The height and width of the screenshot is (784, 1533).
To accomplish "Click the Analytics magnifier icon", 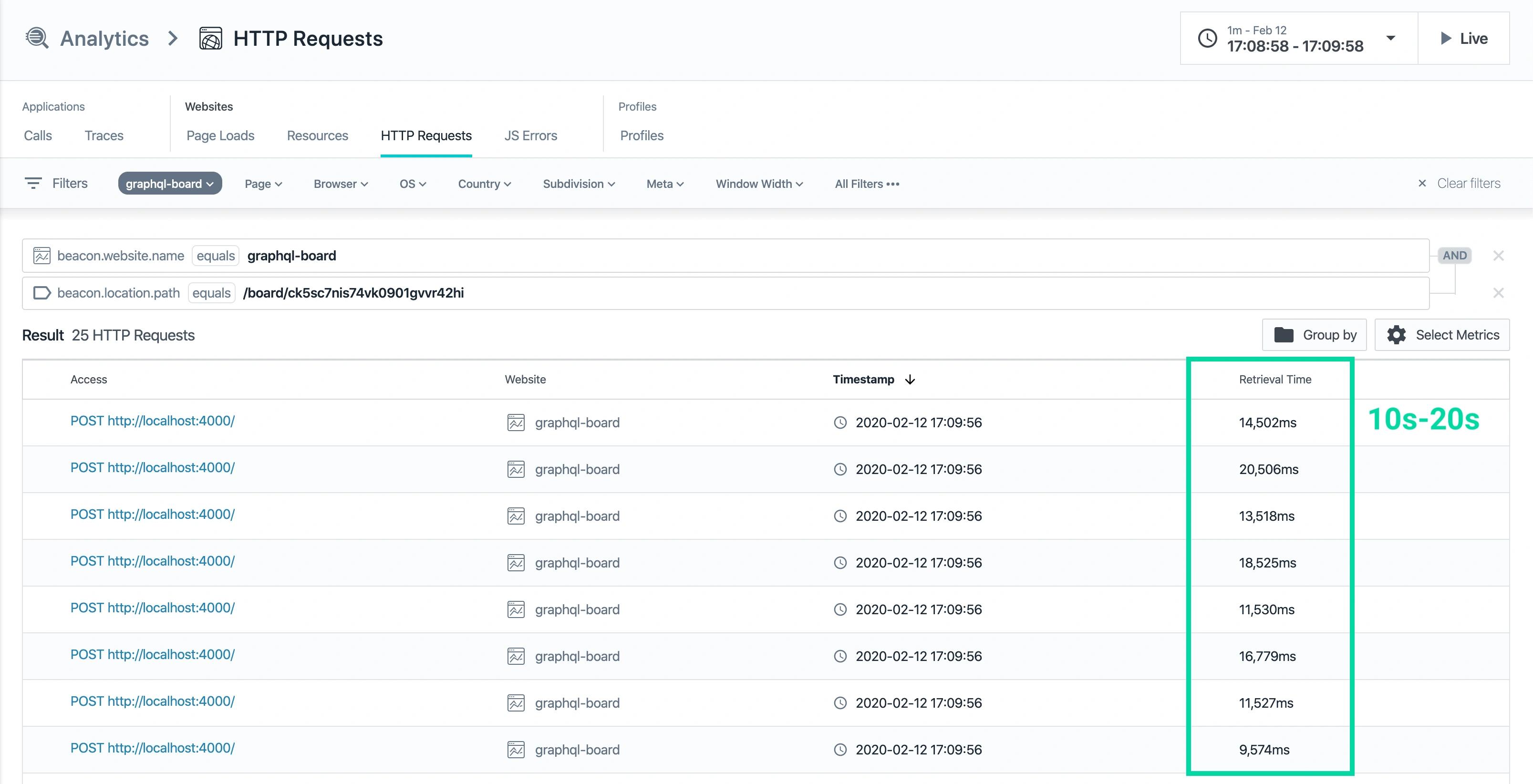I will (x=37, y=38).
